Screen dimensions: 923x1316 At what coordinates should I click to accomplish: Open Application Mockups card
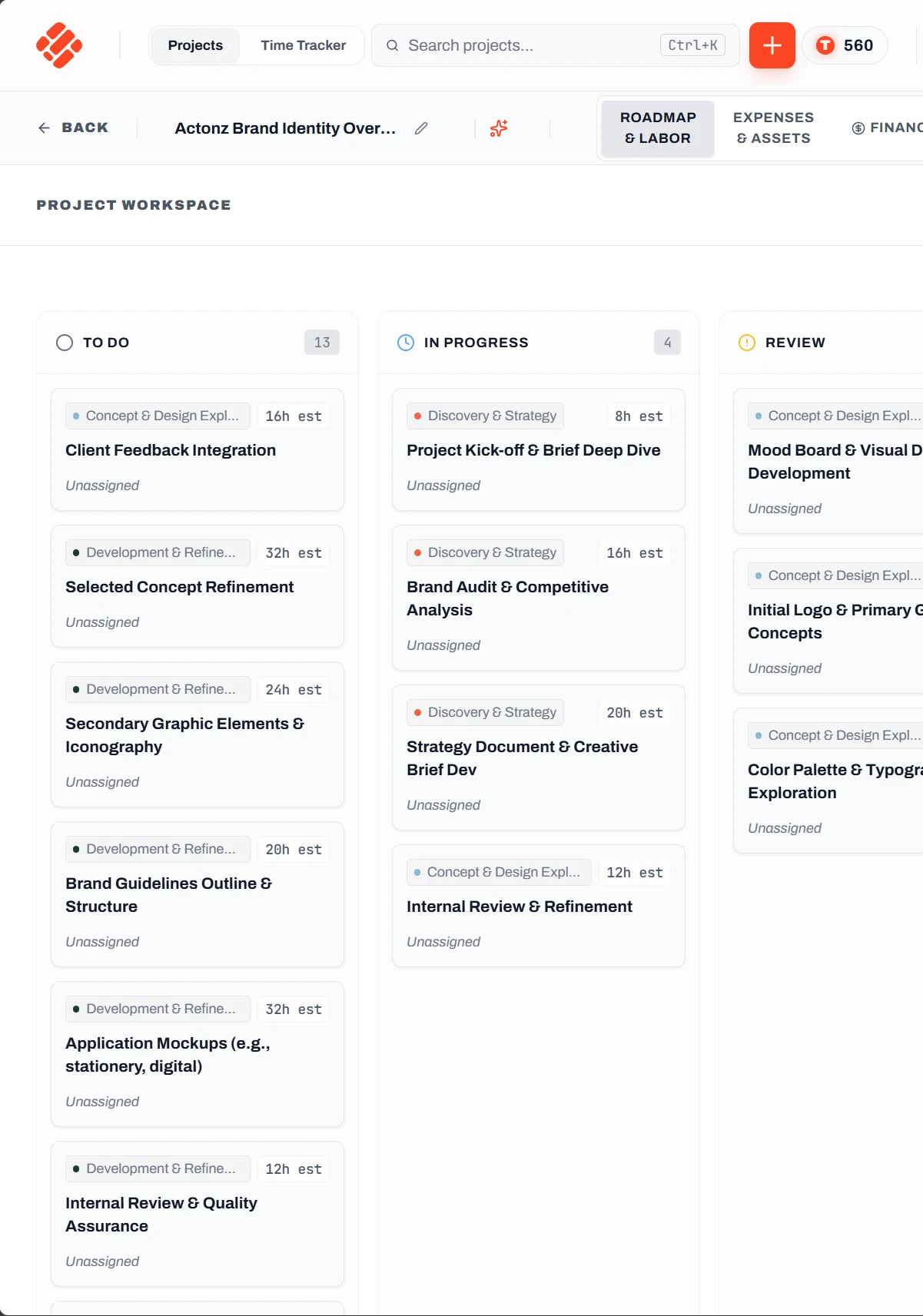coord(198,1055)
